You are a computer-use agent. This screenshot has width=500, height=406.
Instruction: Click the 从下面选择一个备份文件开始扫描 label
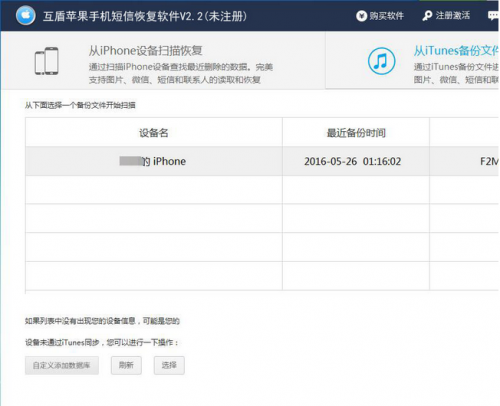pos(80,105)
